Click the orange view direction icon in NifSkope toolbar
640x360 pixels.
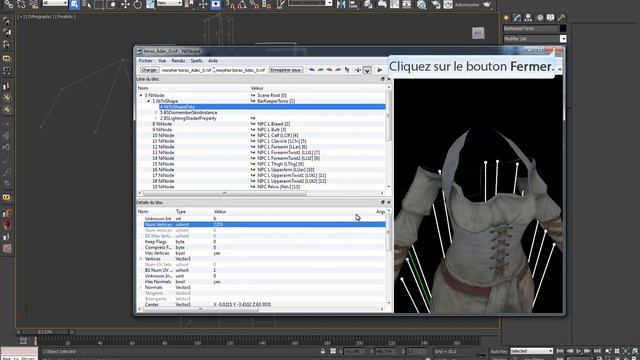coord(329,70)
